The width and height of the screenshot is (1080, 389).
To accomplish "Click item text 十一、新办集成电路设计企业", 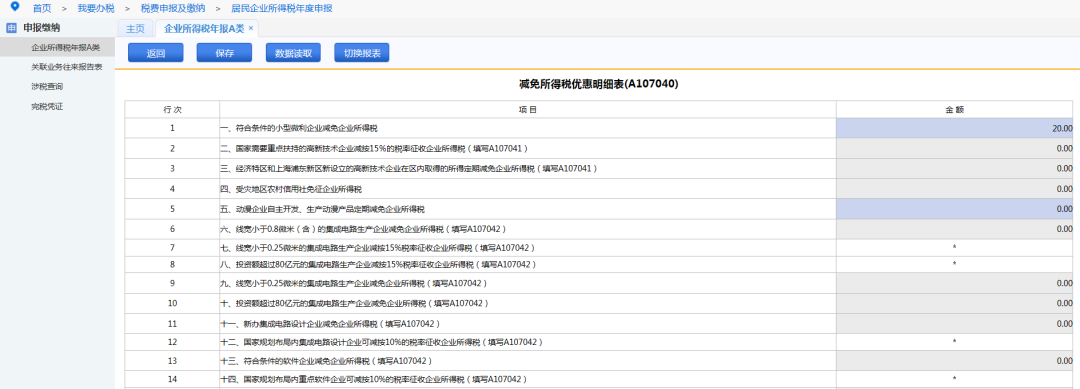I will pyautogui.click(x=330, y=324).
